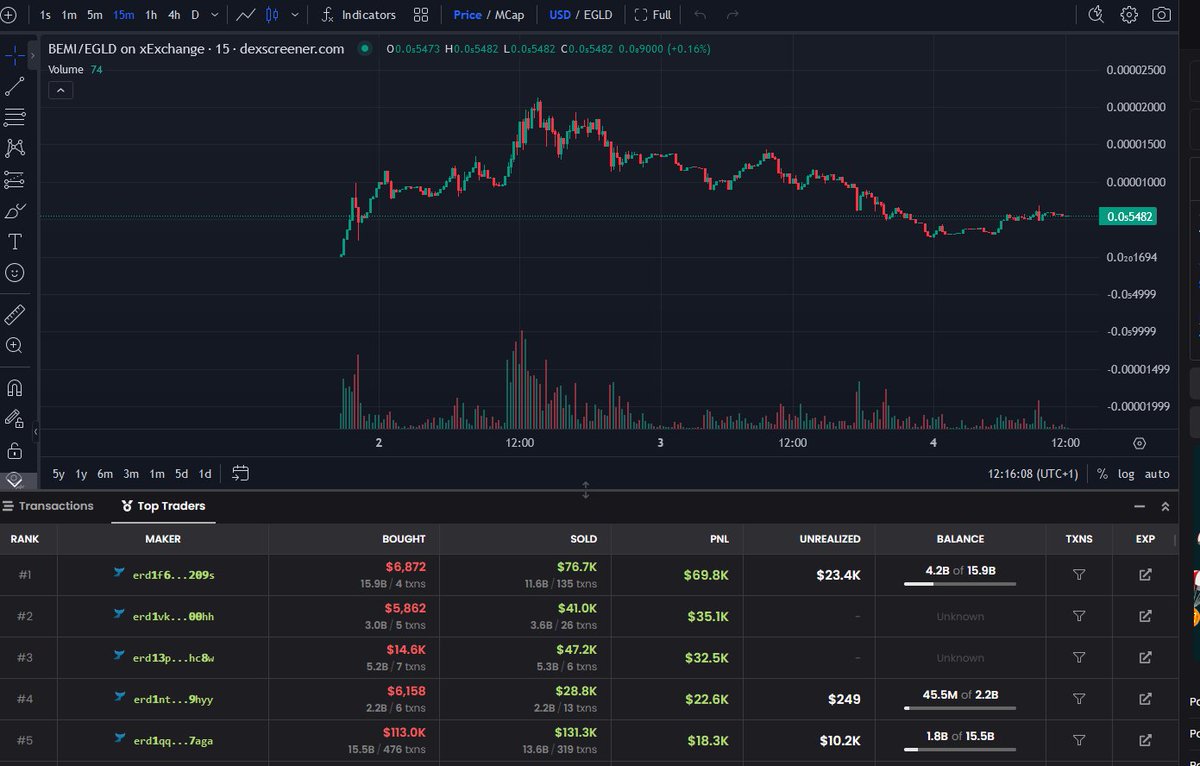Screen dimensions: 1200x766
Task: Filter transactions of erd1vk...00hh
Action: click(1079, 616)
